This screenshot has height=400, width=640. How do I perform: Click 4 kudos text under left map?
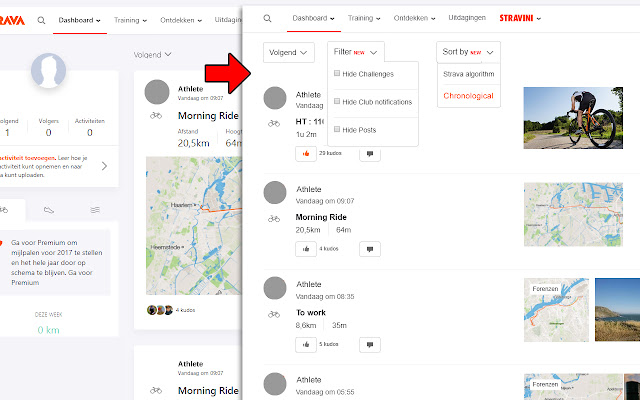pos(185,310)
